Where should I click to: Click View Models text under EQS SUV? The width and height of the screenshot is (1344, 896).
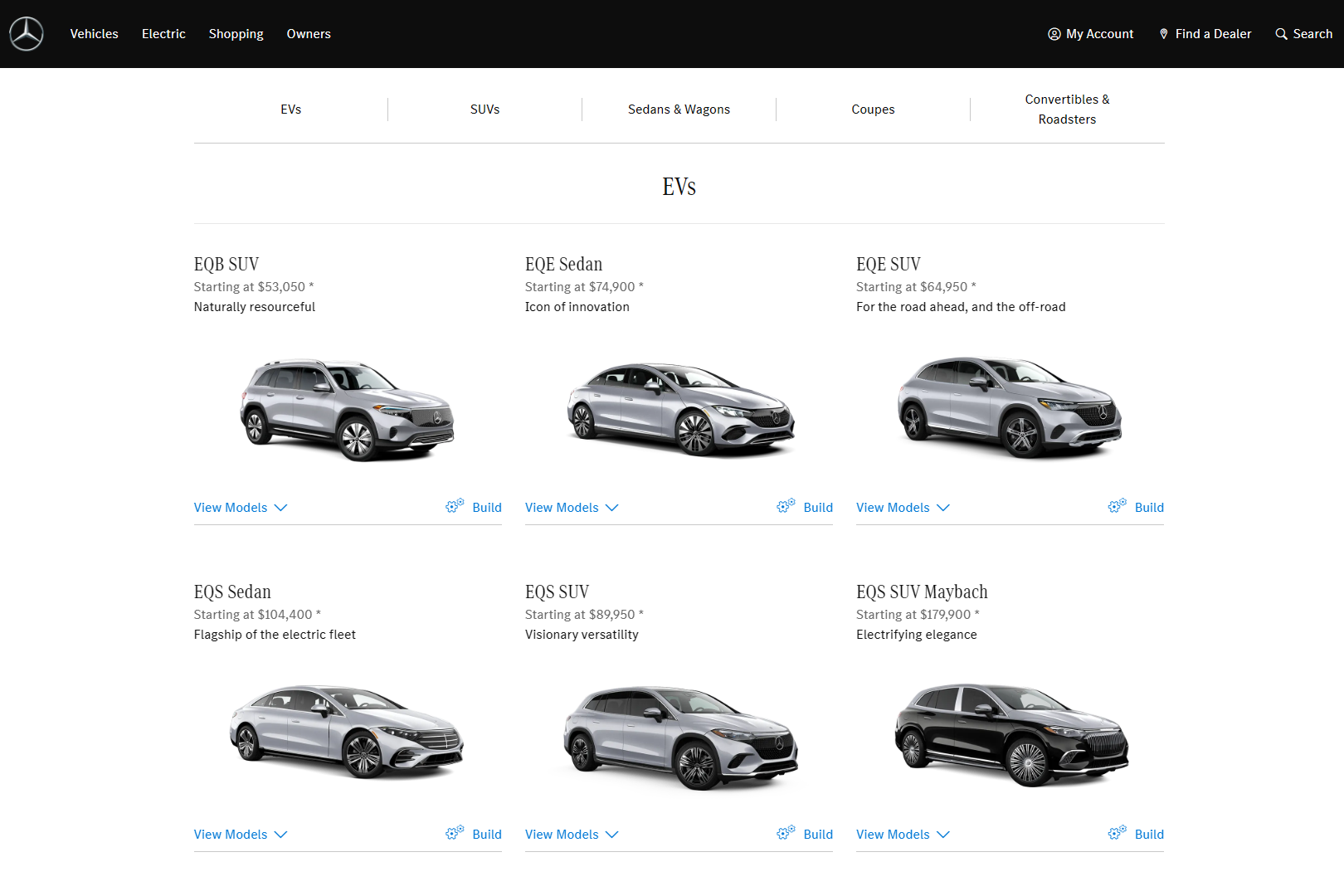[562, 835]
